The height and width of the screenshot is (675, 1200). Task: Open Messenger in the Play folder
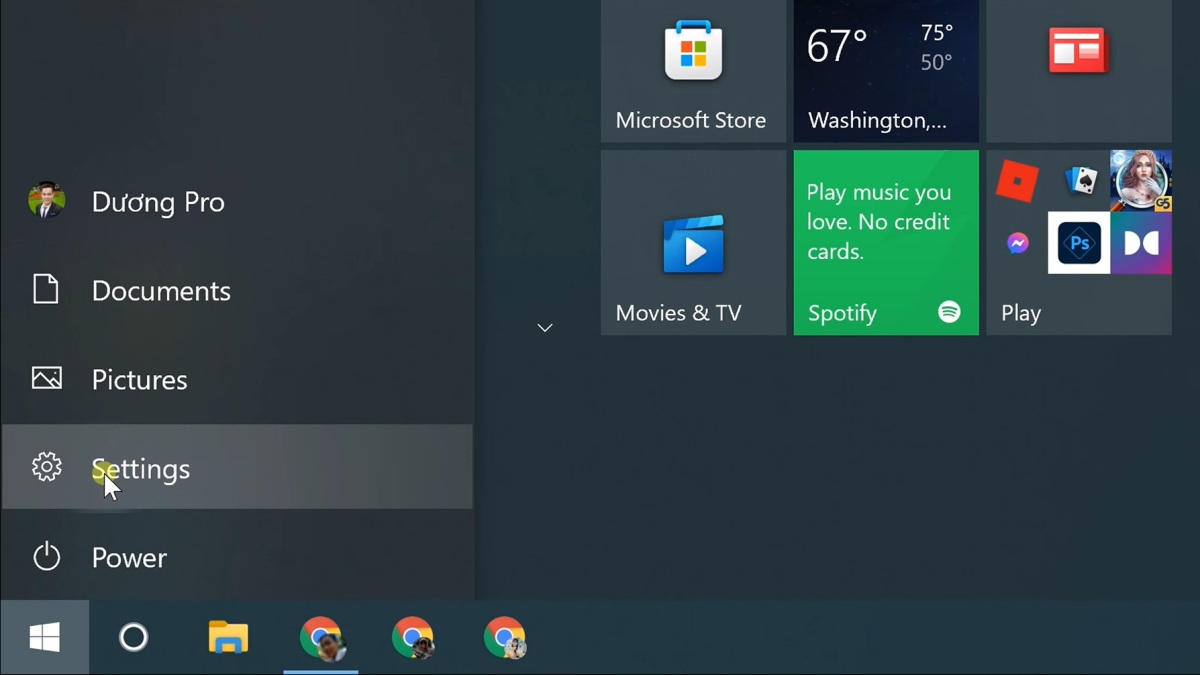1017,243
